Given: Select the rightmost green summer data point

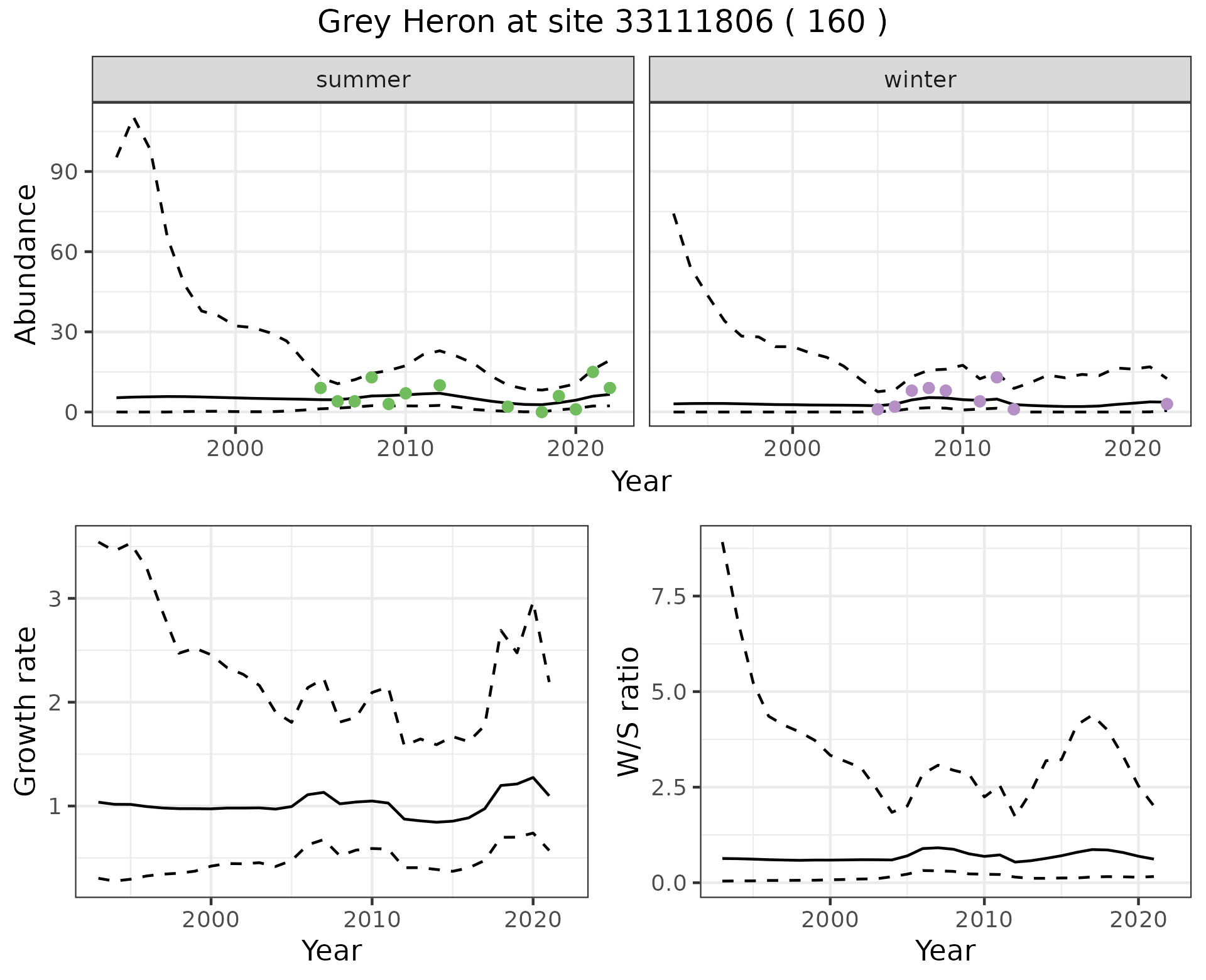Looking at the screenshot, I should tap(610, 388).
